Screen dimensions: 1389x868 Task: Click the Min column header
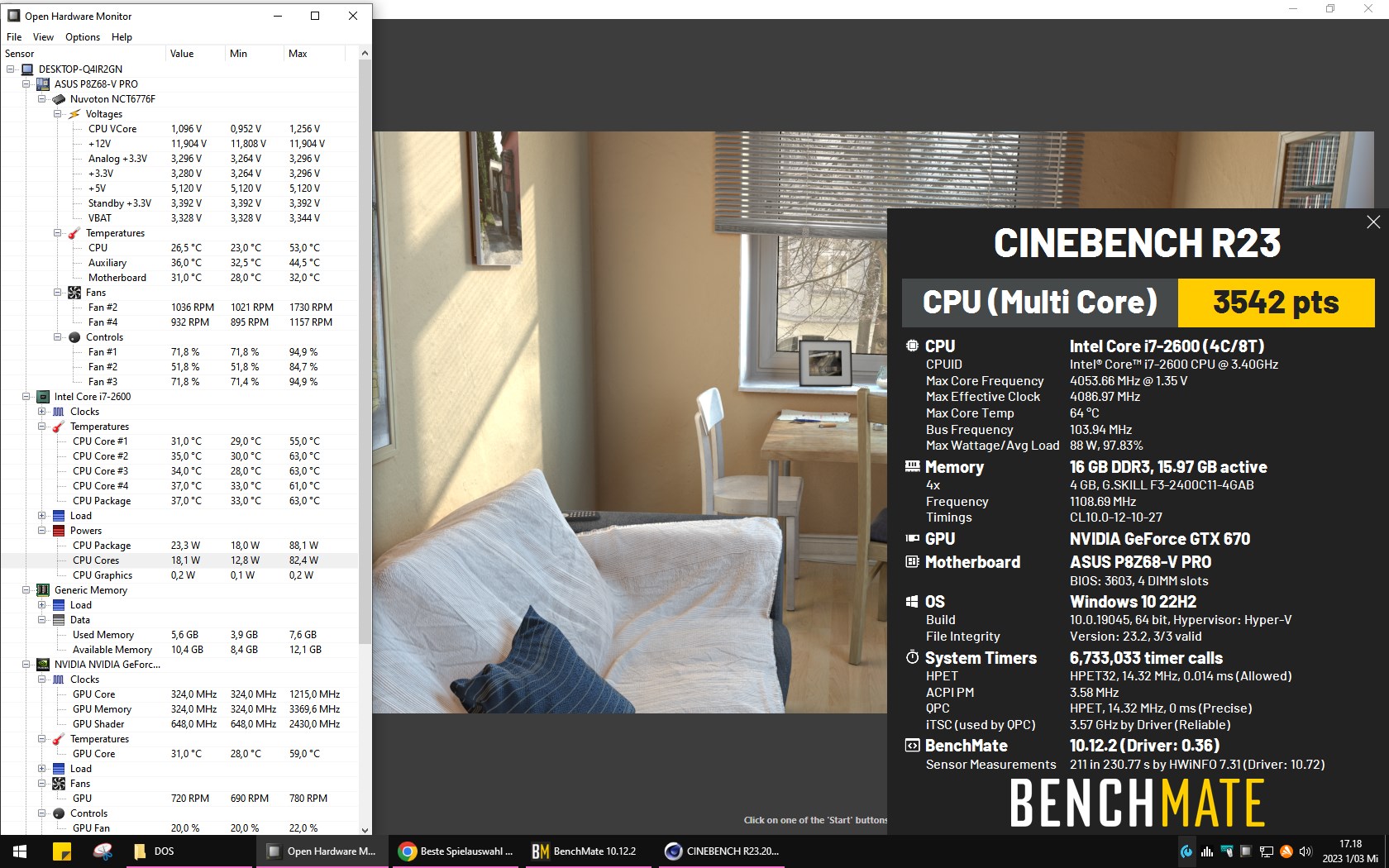coord(255,54)
